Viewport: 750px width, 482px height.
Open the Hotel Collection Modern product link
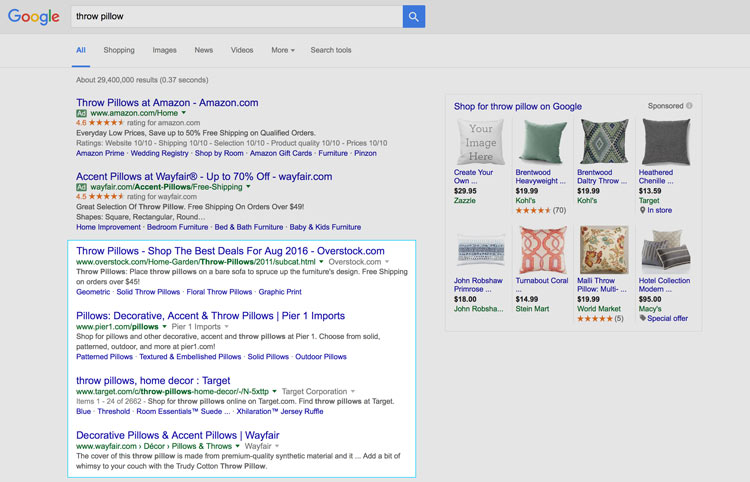tap(664, 285)
